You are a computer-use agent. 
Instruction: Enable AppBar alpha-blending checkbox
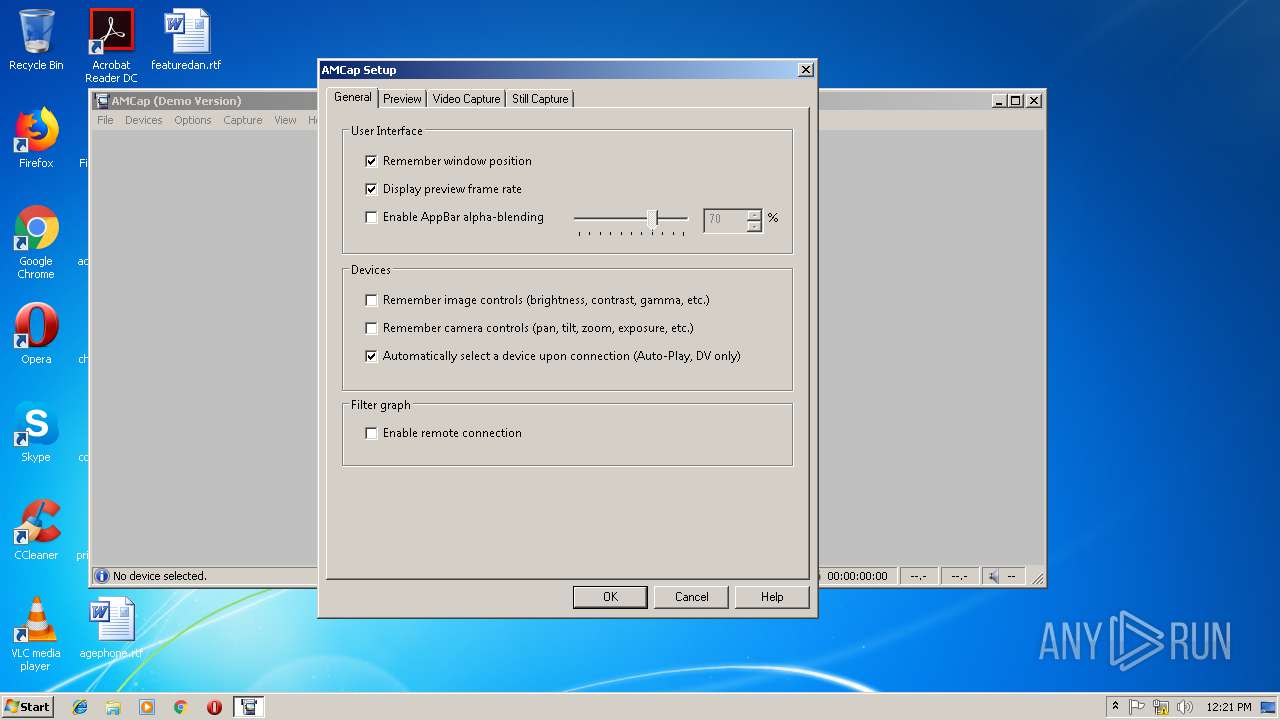coord(371,217)
